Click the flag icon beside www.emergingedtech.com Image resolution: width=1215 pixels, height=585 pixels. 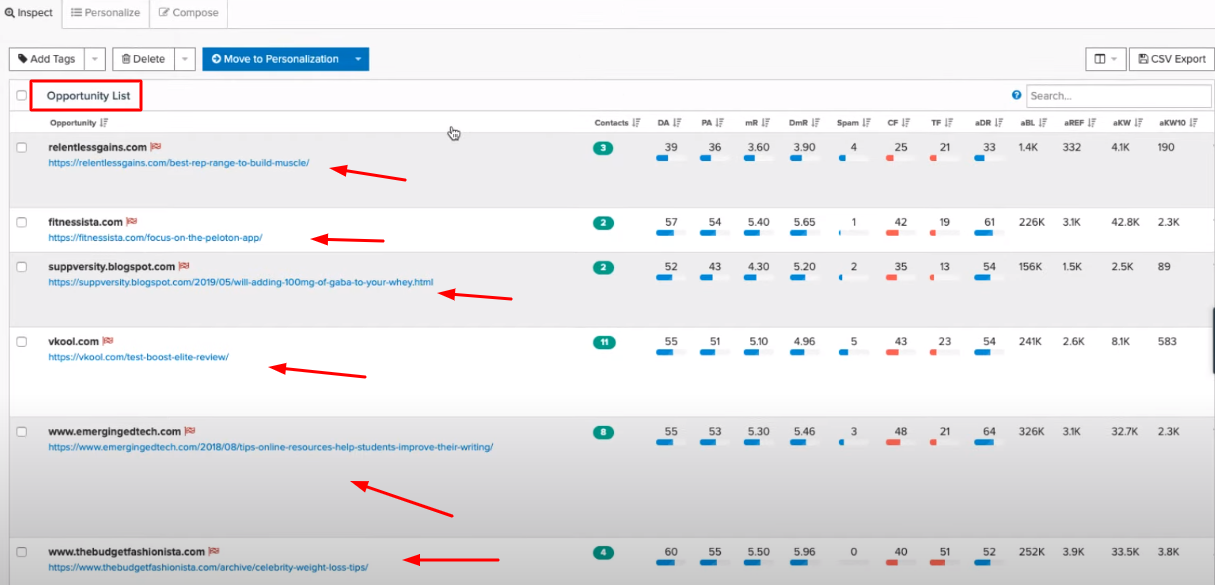189,431
